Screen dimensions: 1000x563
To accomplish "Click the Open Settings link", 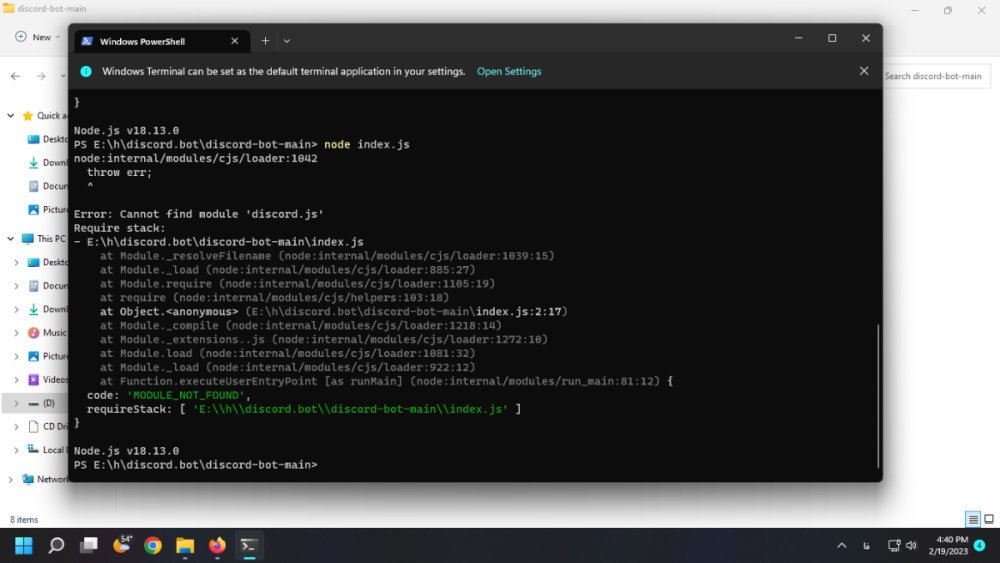I will [x=509, y=72].
